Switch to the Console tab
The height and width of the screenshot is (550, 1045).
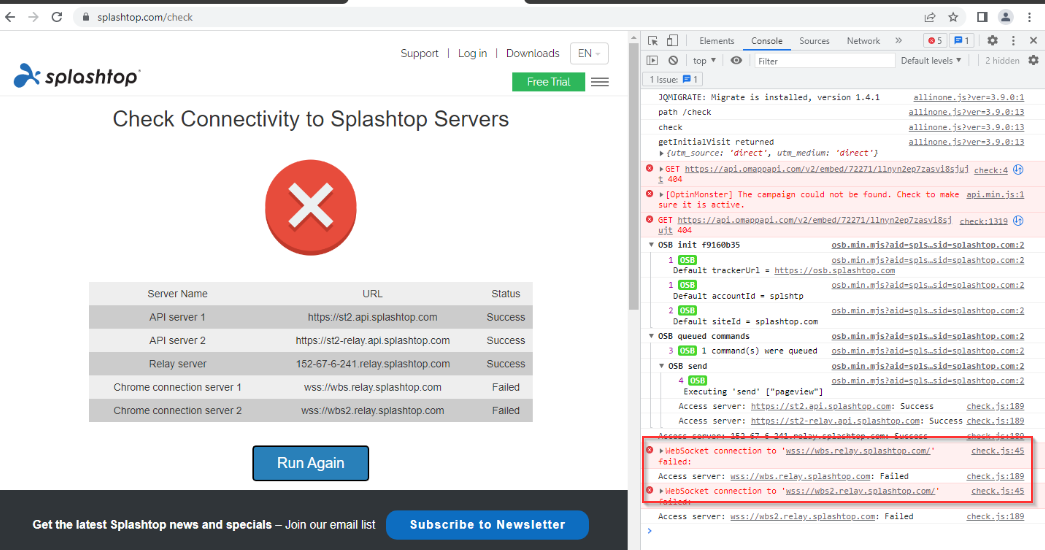click(x=766, y=41)
